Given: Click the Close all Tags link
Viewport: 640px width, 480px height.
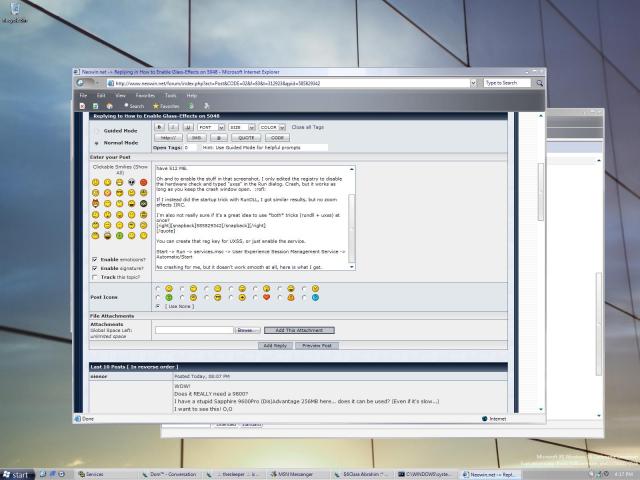Looking at the screenshot, I should 308,127.
